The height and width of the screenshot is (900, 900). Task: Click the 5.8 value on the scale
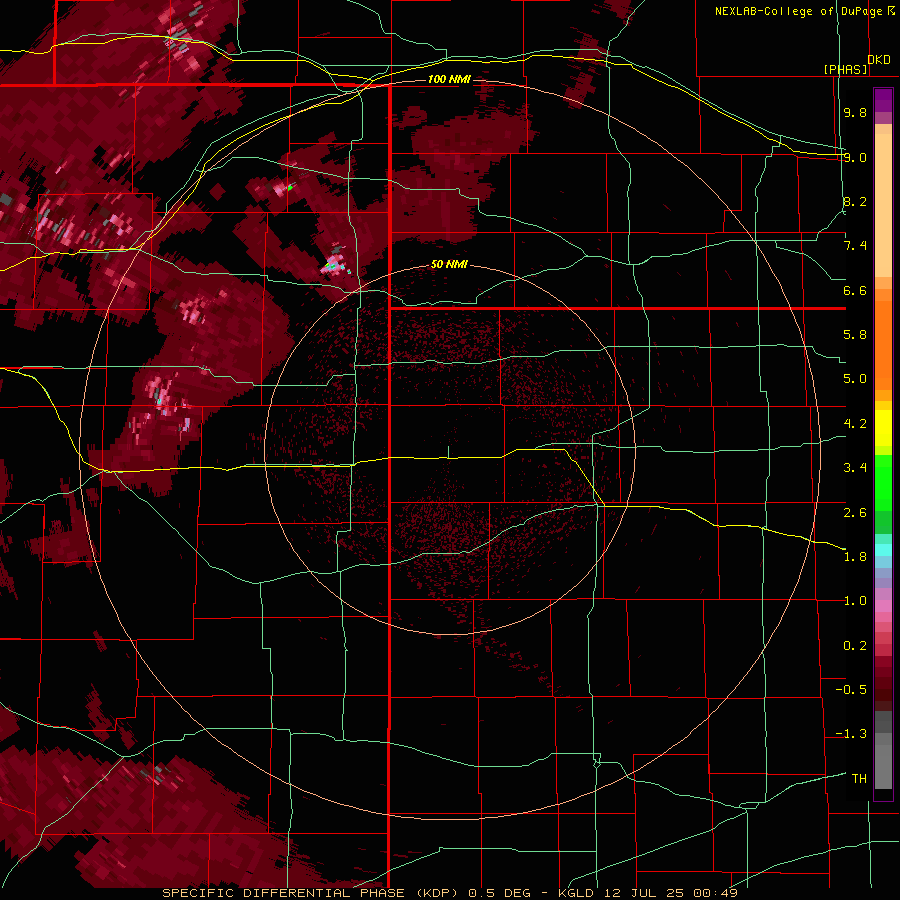click(x=855, y=335)
